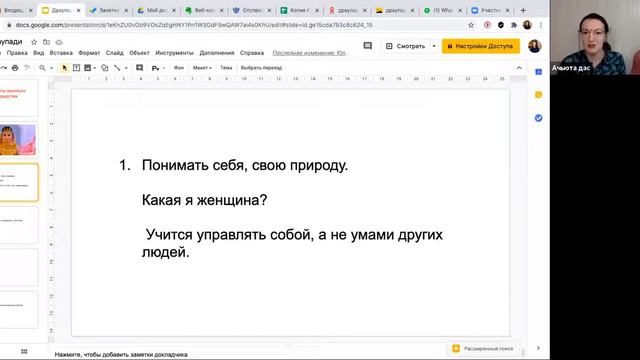The height and width of the screenshot is (360, 640).
Task: Click the red browser extension icon
Action: tap(487, 25)
